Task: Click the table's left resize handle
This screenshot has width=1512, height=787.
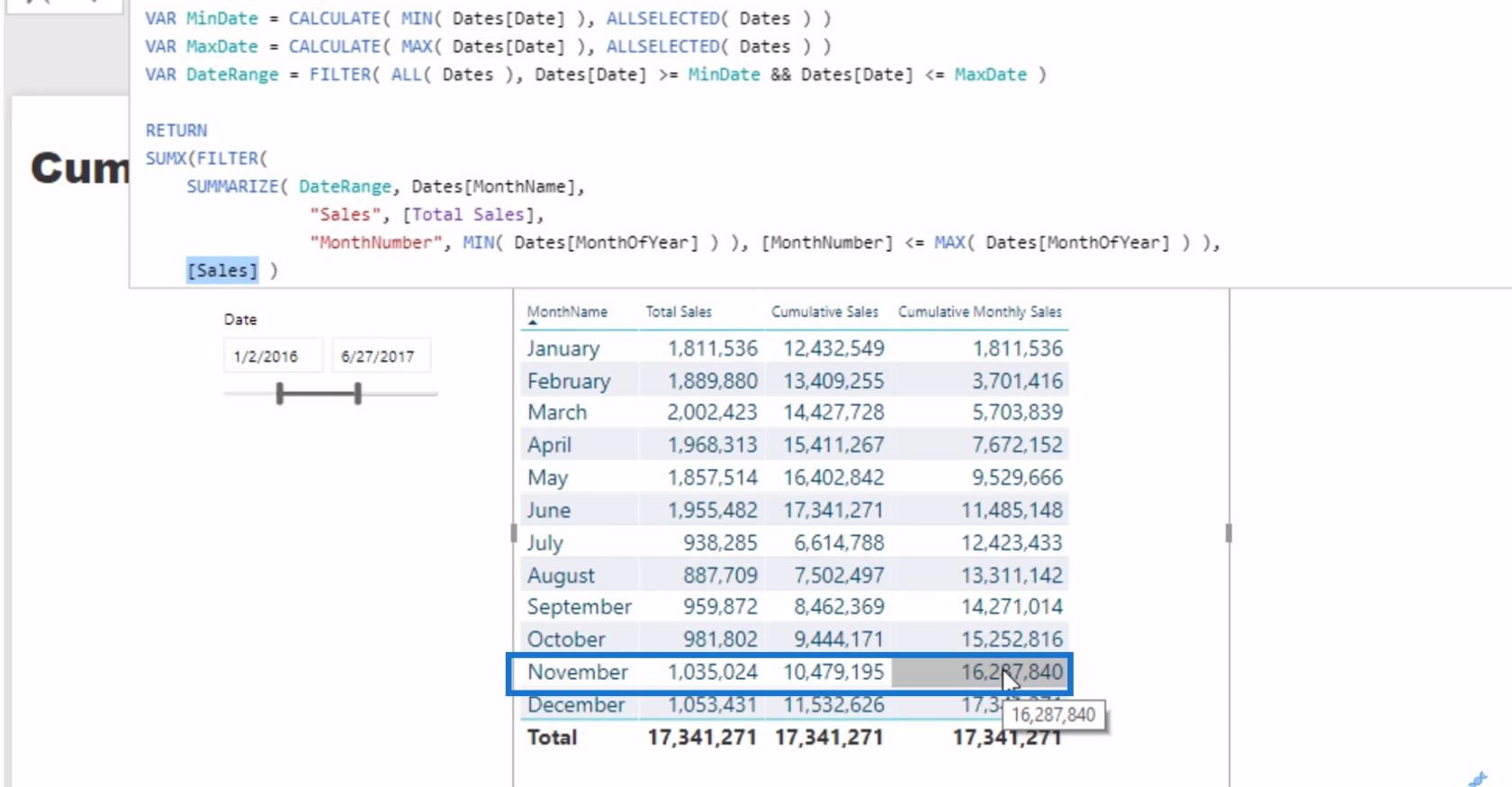Action: point(514,533)
